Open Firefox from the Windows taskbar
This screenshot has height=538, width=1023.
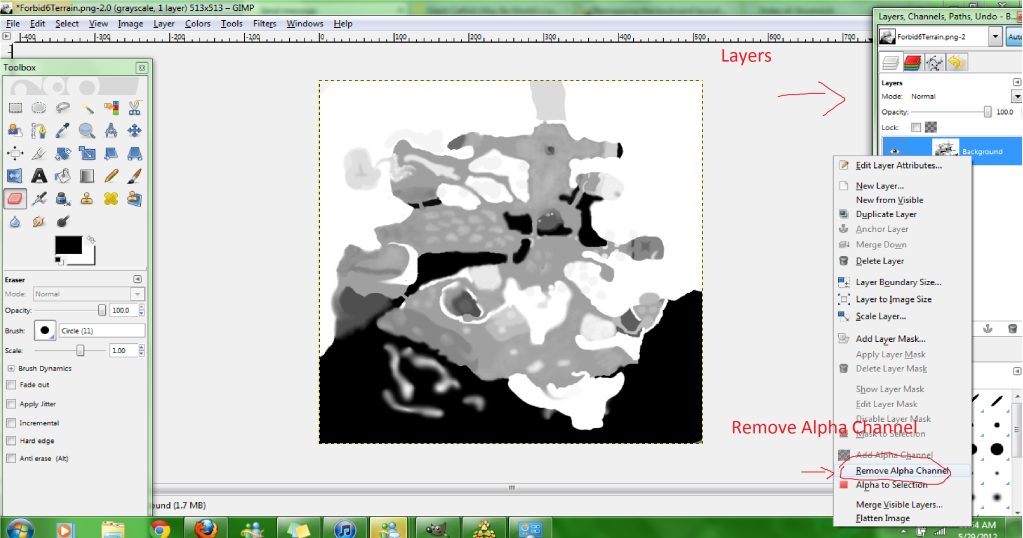coord(206,528)
